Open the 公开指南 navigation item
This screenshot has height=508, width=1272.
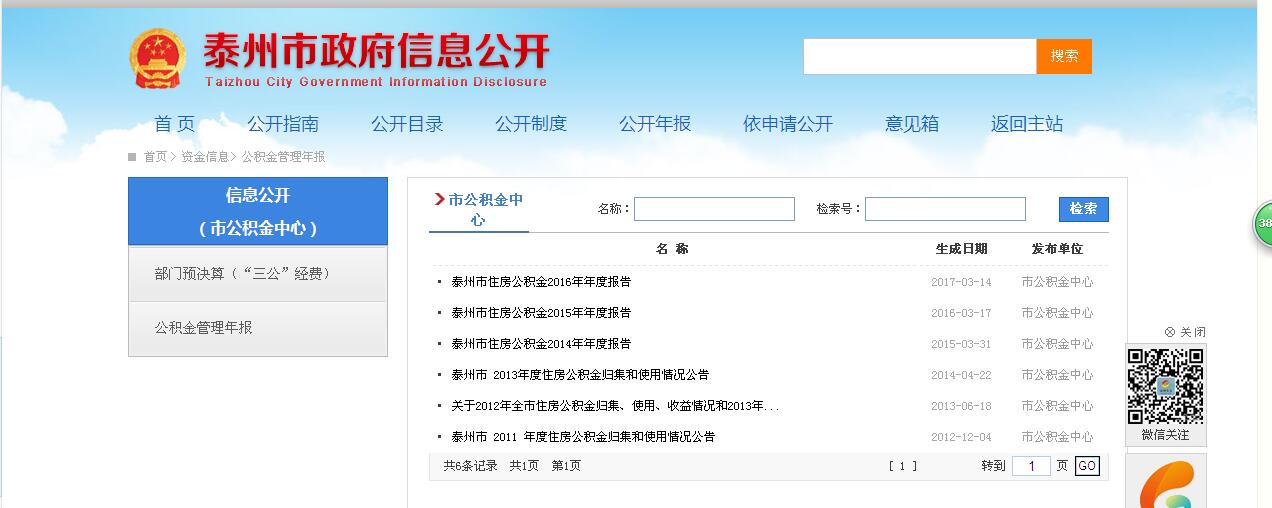click(x=283, y=124)
